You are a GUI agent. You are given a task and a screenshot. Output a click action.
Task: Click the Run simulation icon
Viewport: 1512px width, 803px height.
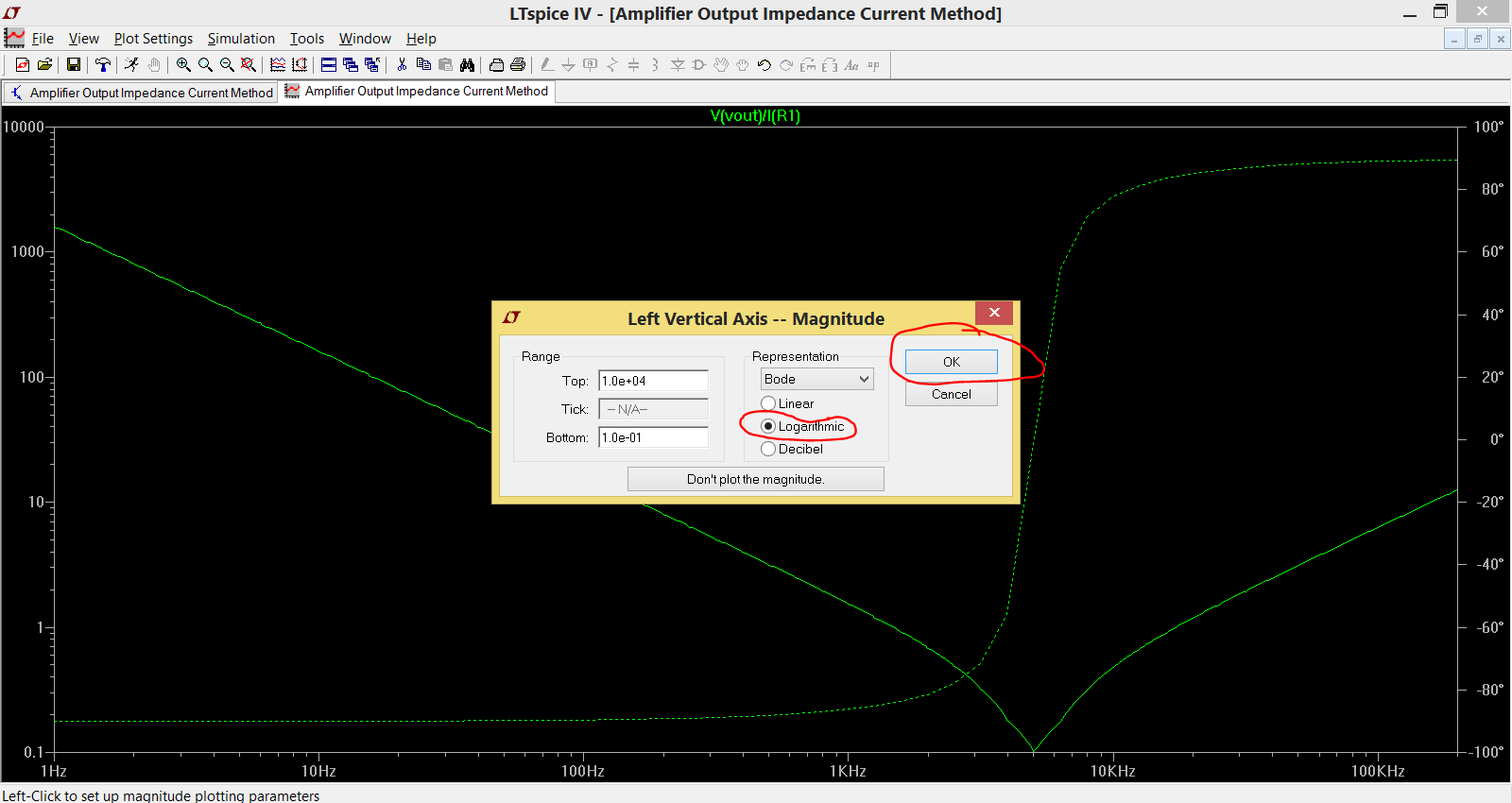point(131,65)
